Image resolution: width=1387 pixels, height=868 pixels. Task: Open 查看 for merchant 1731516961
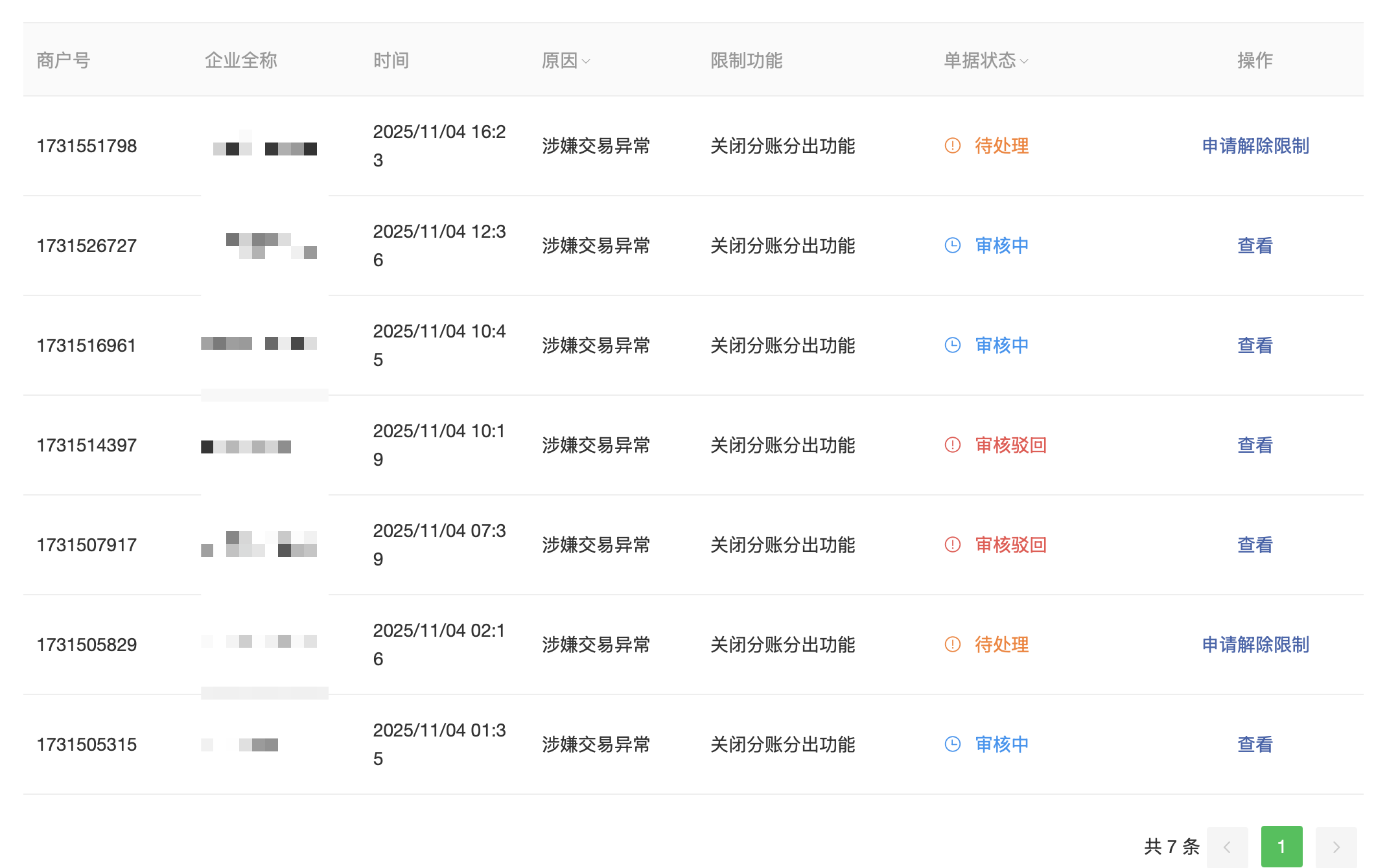[1255, 345]
